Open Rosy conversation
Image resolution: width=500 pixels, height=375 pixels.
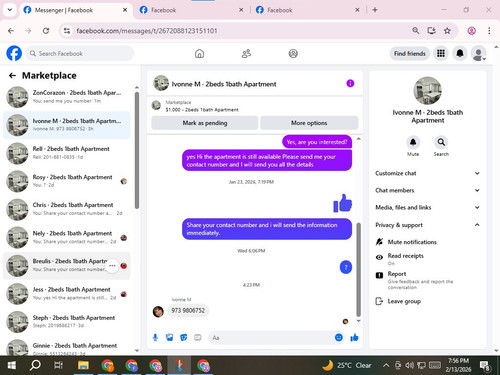pos(66,181)
